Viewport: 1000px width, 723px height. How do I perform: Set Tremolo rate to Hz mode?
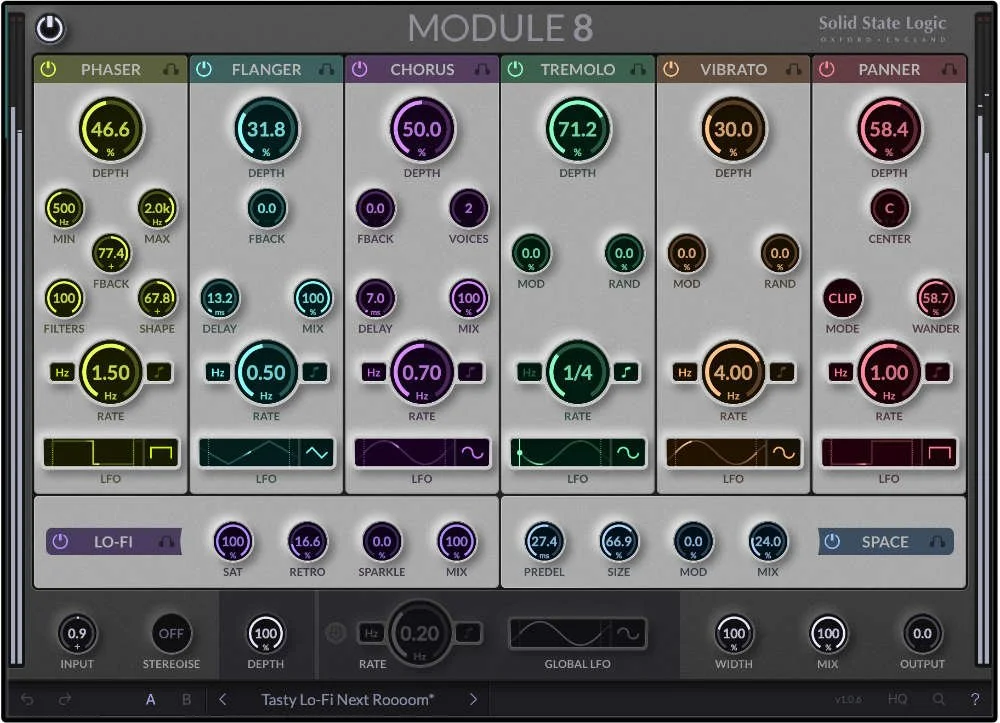click(529, 372)
